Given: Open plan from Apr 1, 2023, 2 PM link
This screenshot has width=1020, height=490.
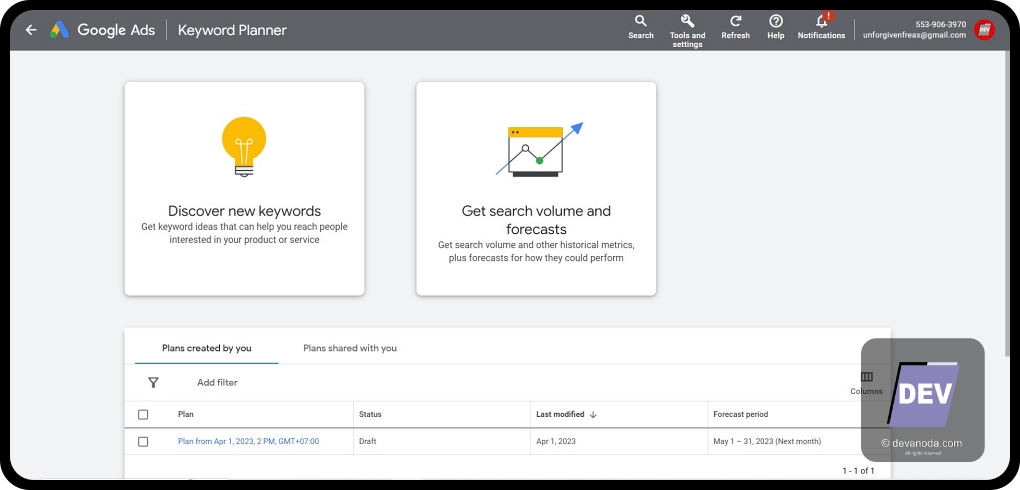Looking at the screenshot, I should click(248, 441).
